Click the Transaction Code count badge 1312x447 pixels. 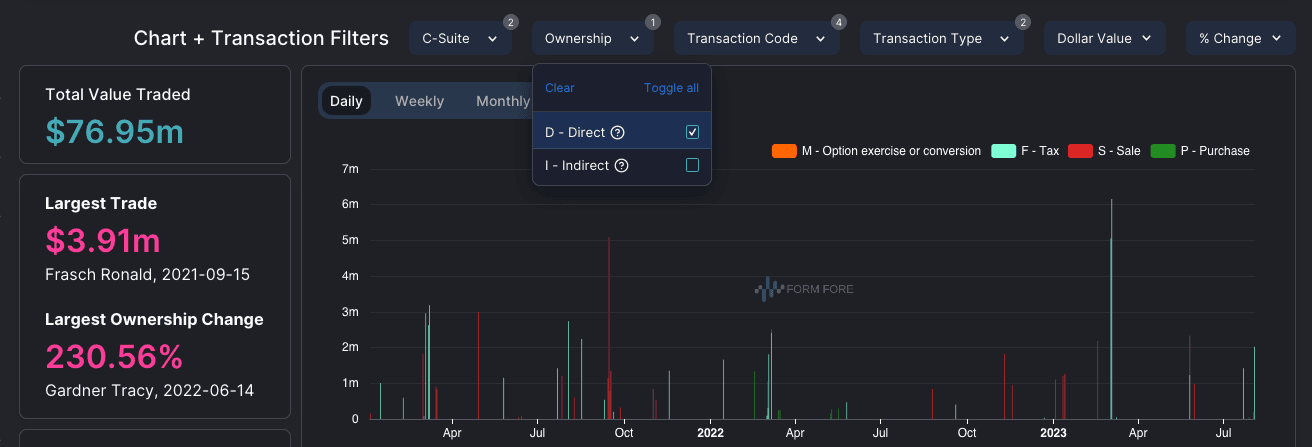(x=838, y=22)
